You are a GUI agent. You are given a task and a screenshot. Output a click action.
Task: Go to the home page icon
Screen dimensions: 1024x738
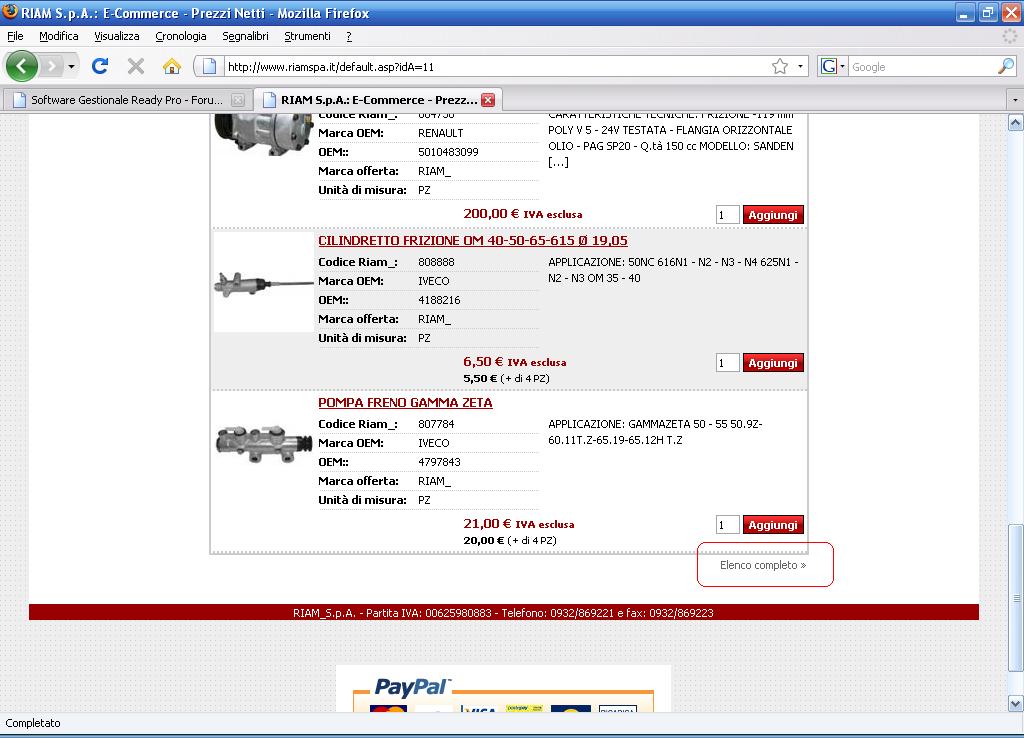click(x=172, y=66)
